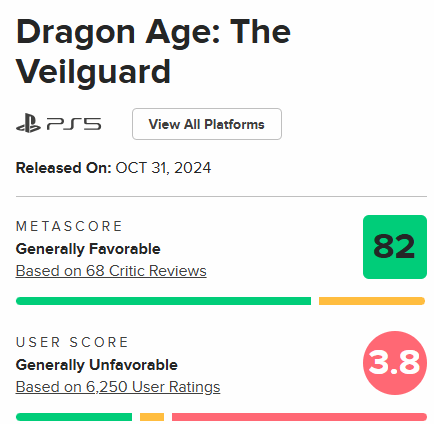Open Based on 68 Critic Reviews link

[x=111, y=271]
